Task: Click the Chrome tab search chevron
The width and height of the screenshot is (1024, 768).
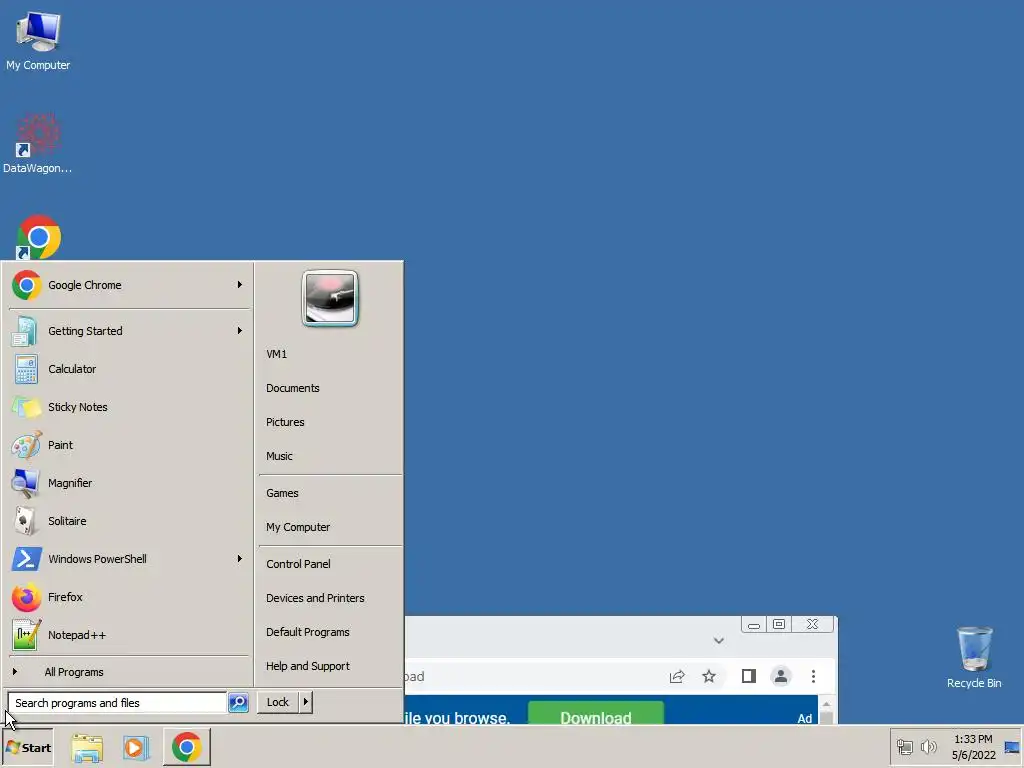Action: [x=718, y=641]
